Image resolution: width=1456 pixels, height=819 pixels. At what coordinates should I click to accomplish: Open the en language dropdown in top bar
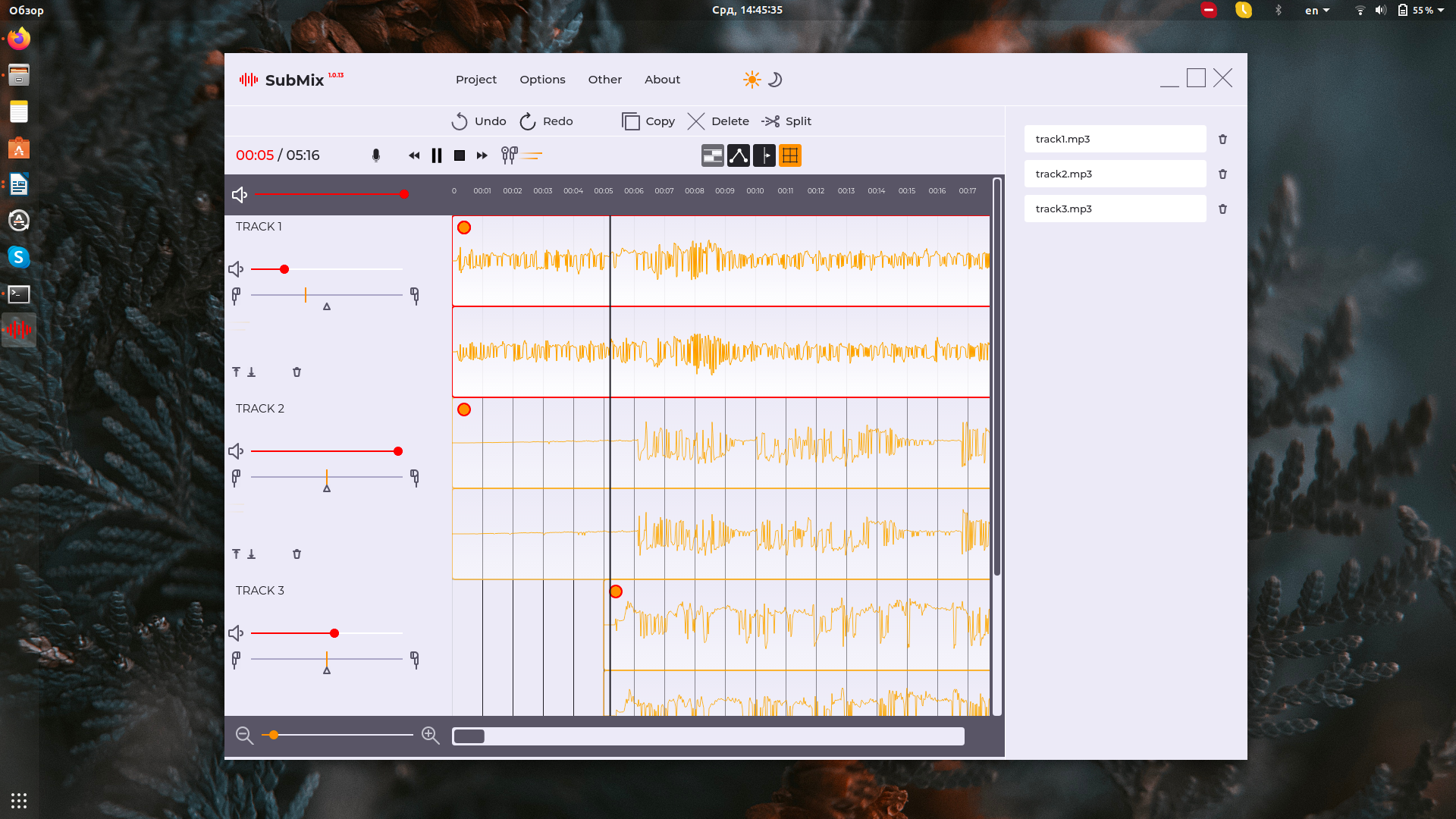point(1317,11)
